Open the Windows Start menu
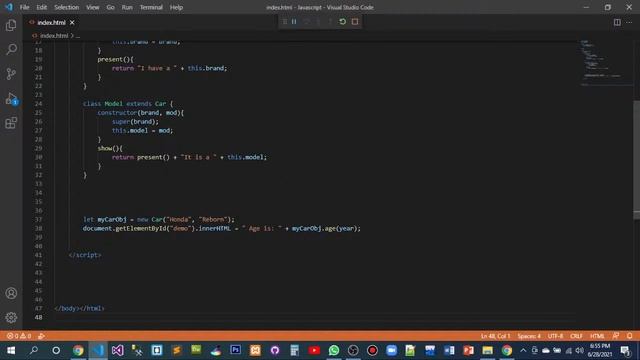The width and height of the screenshot is (640, 360). 11,350
